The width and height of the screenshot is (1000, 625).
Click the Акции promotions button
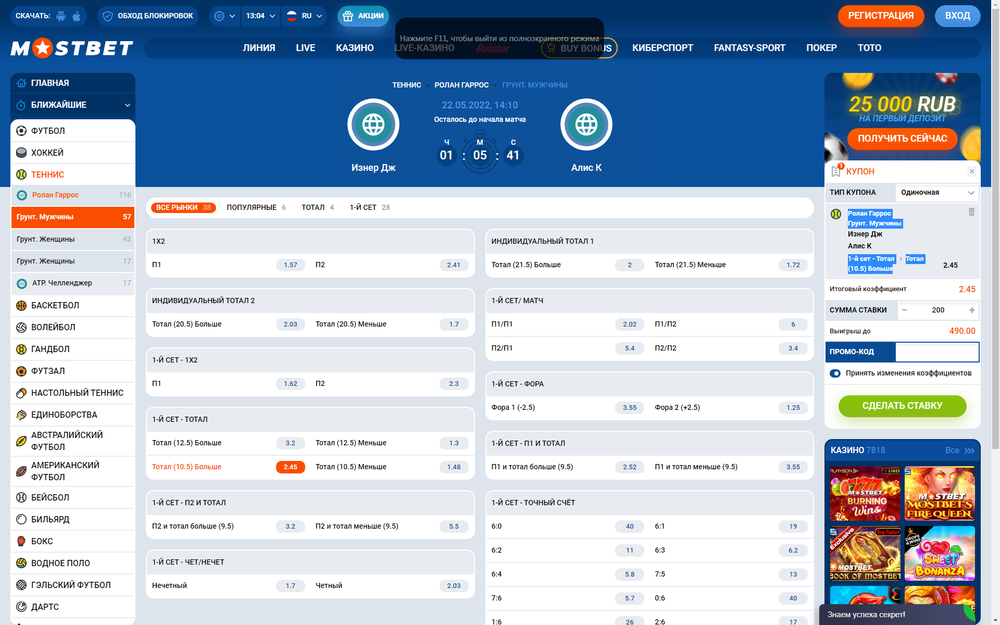(363, 16)
